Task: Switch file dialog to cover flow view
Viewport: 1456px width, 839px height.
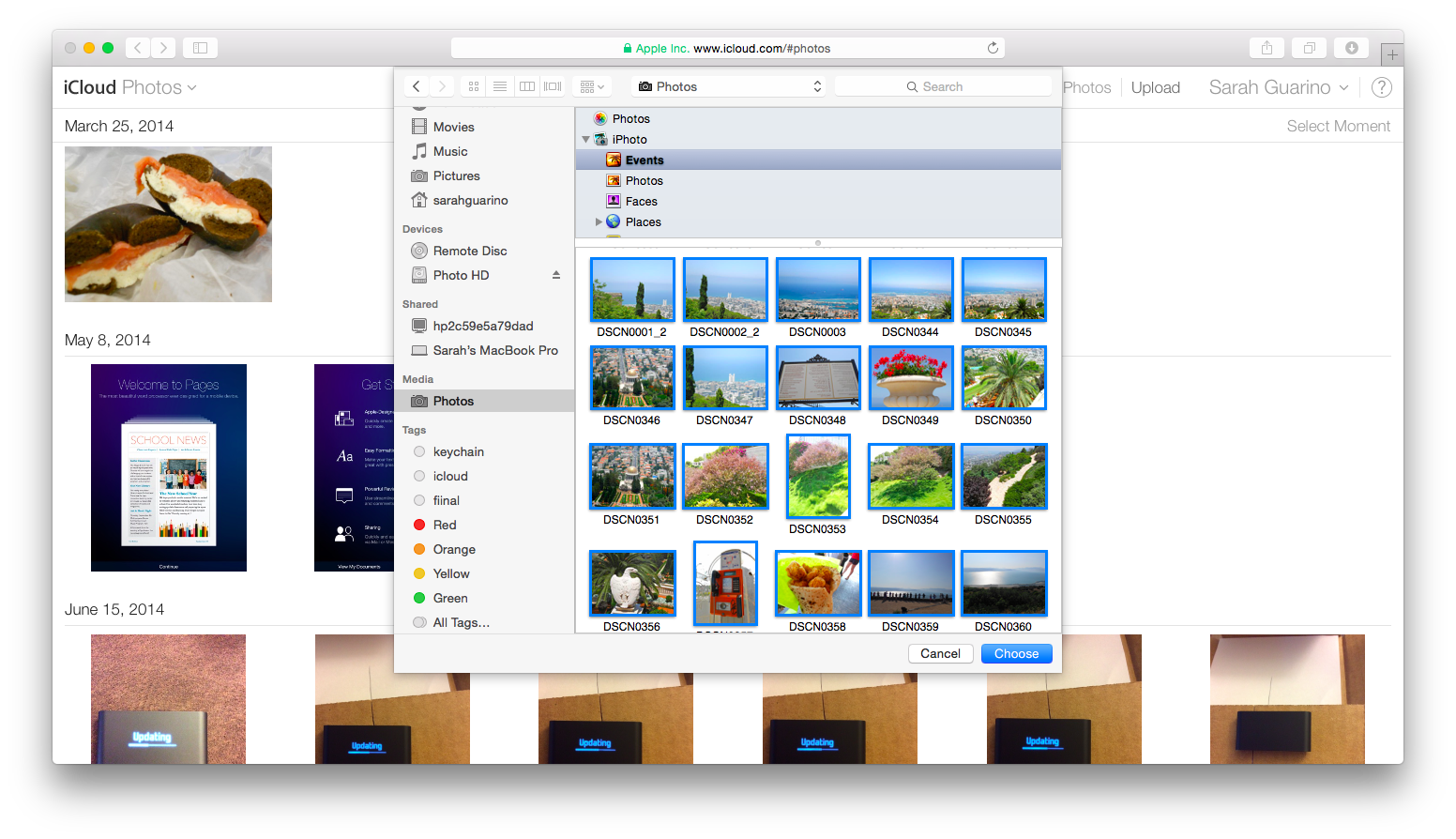Action: click(554, 86)
